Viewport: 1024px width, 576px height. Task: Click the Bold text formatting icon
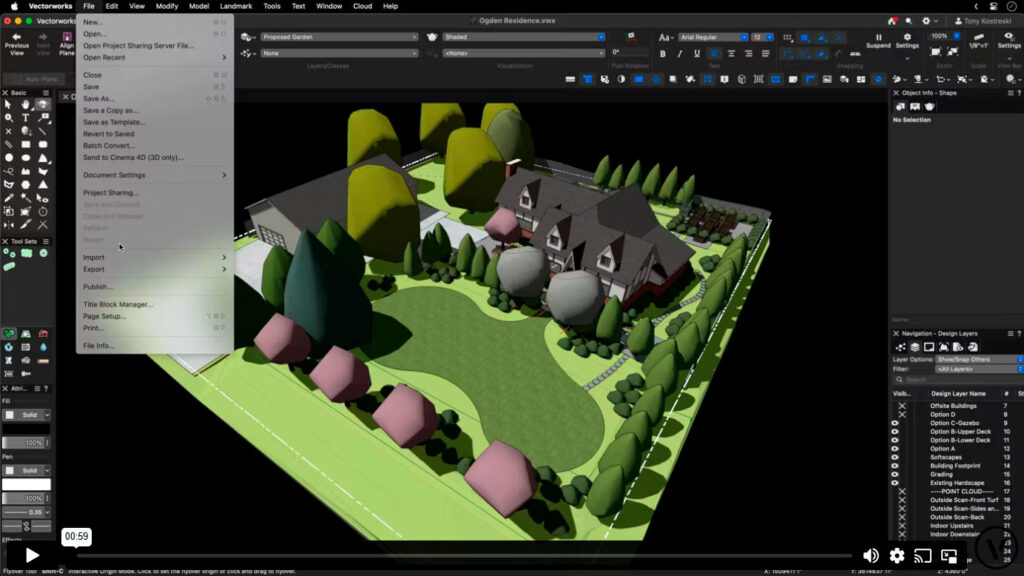point(662,53)
